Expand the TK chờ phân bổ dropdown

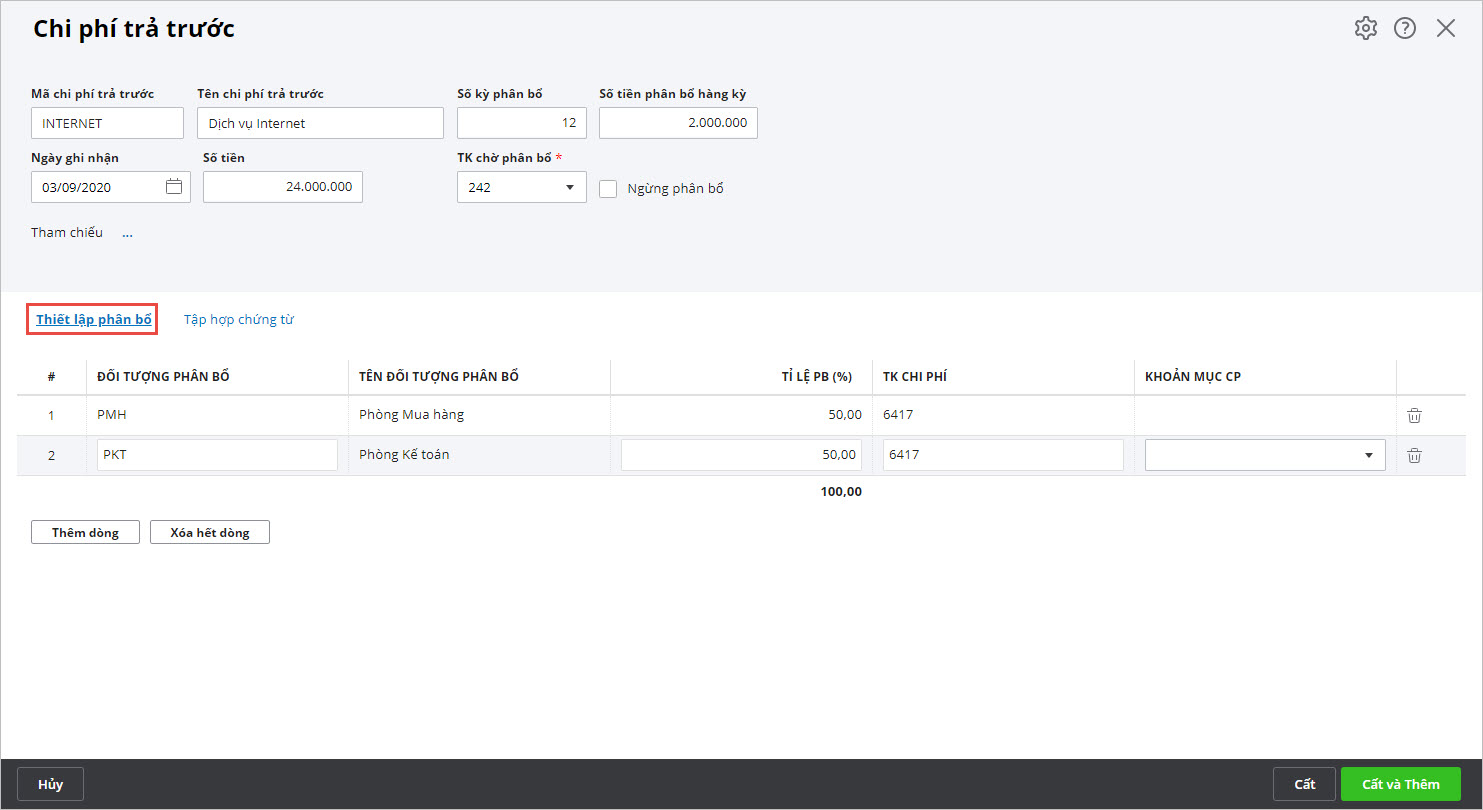(569, 187)
